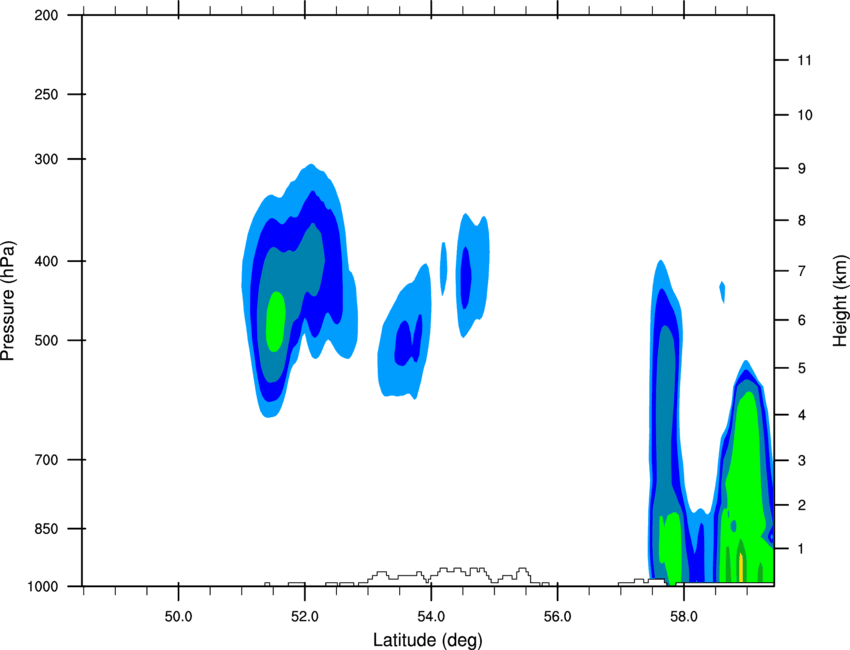Click the 56.0 latitude tick label
Image resolution: width=850 pixels, height=650 pixels.
[x=558, y=617]
